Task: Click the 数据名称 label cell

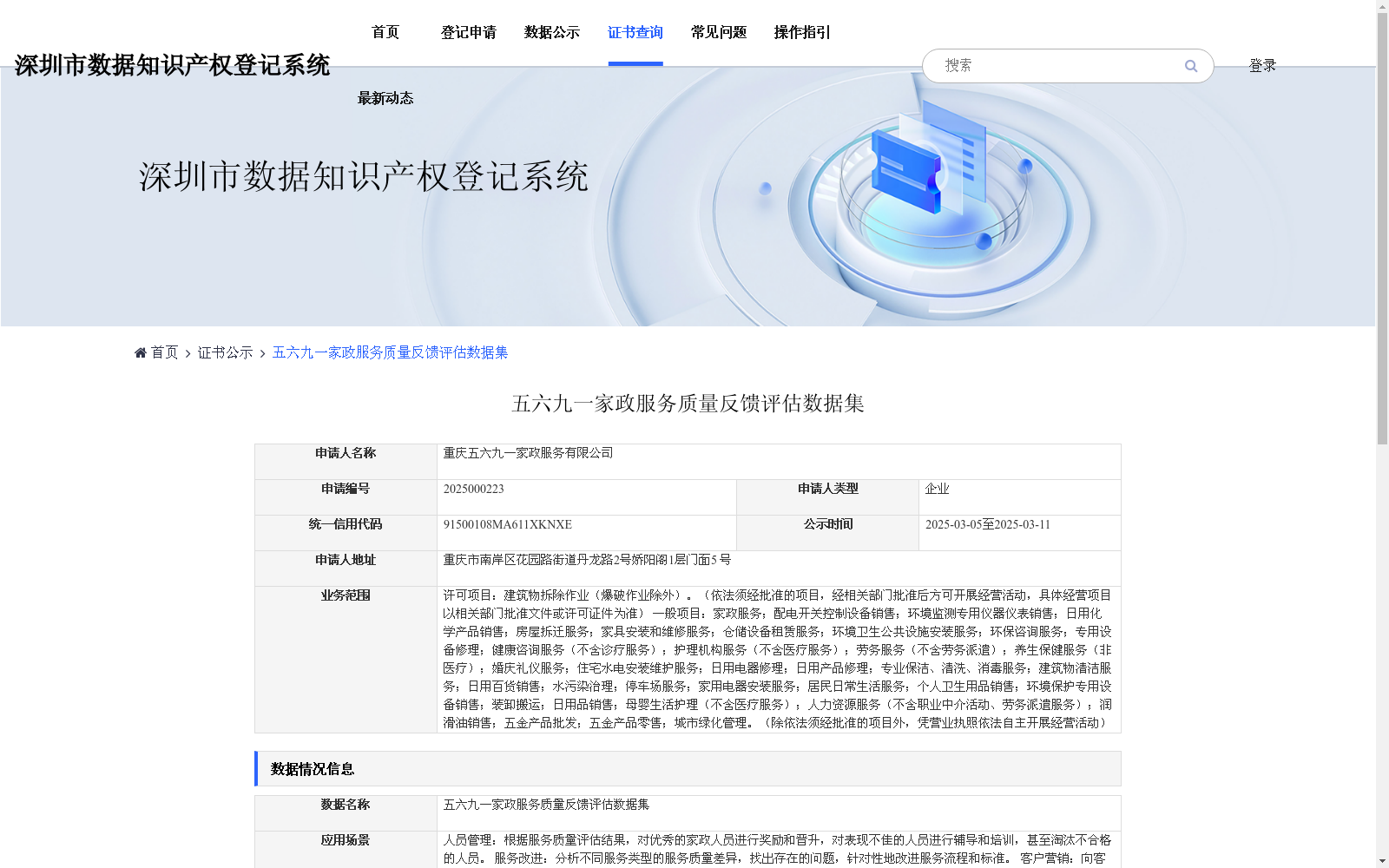Action: [x=346, y=813]
